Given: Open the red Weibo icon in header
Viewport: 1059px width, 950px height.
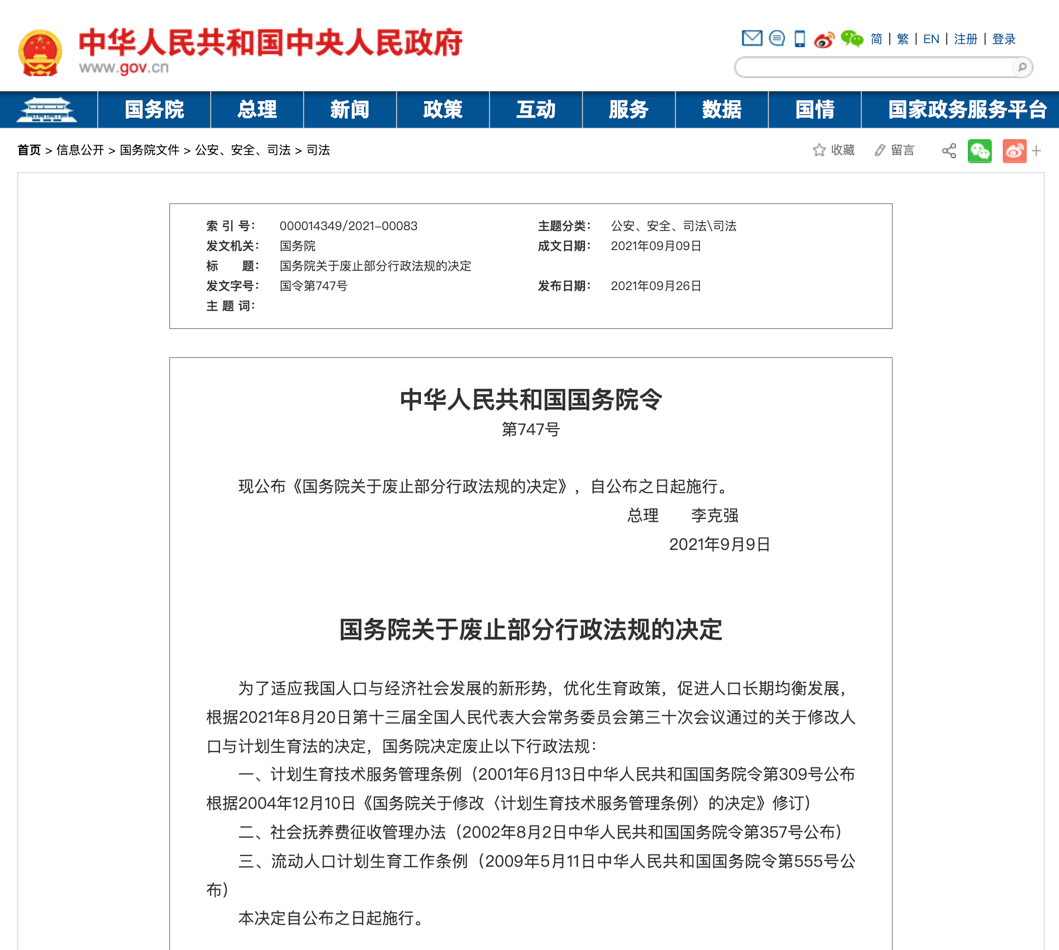Looking at the screenshot, I should [x=824, y=39].
